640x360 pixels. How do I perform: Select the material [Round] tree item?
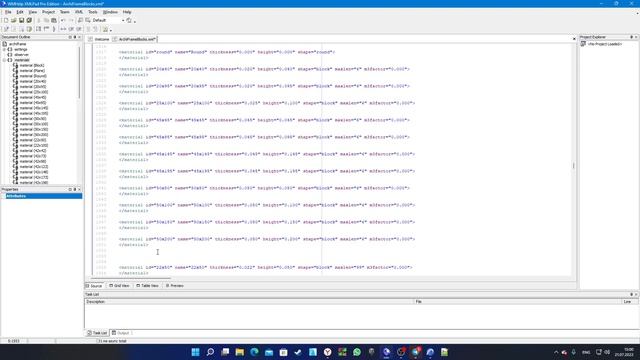[33, 76]
